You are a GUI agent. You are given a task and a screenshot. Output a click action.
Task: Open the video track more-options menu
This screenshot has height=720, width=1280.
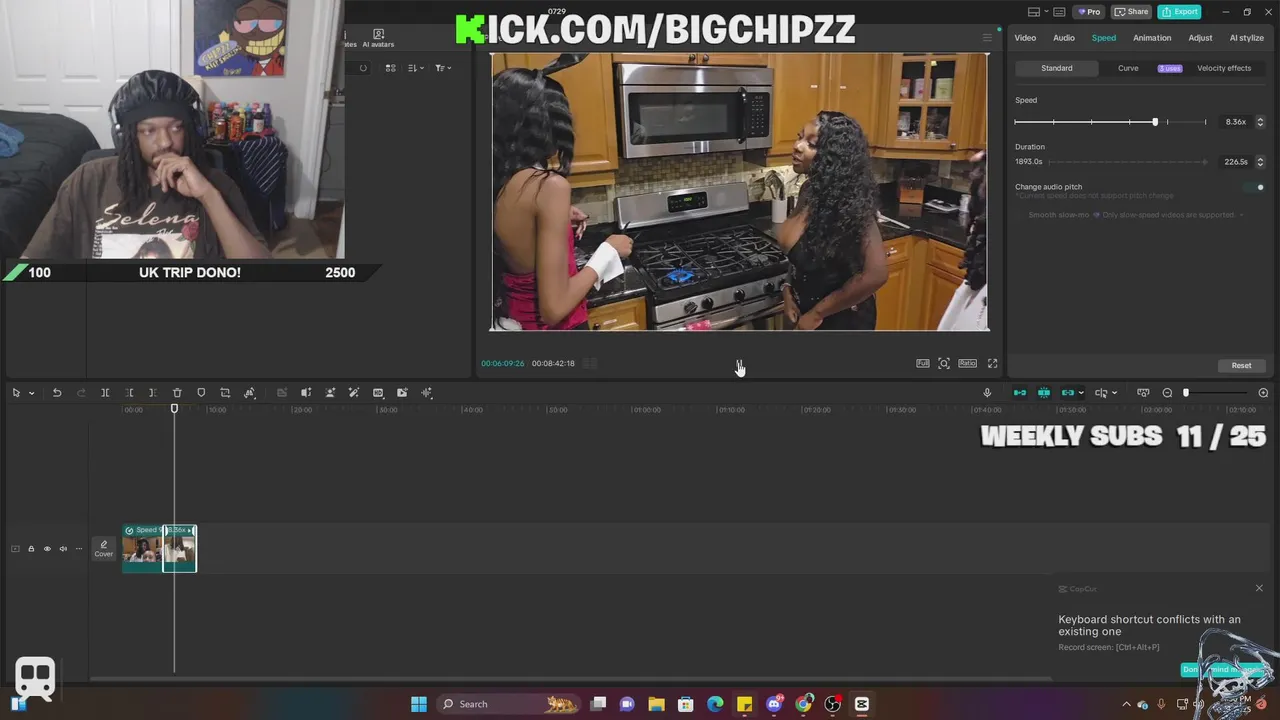79,549
